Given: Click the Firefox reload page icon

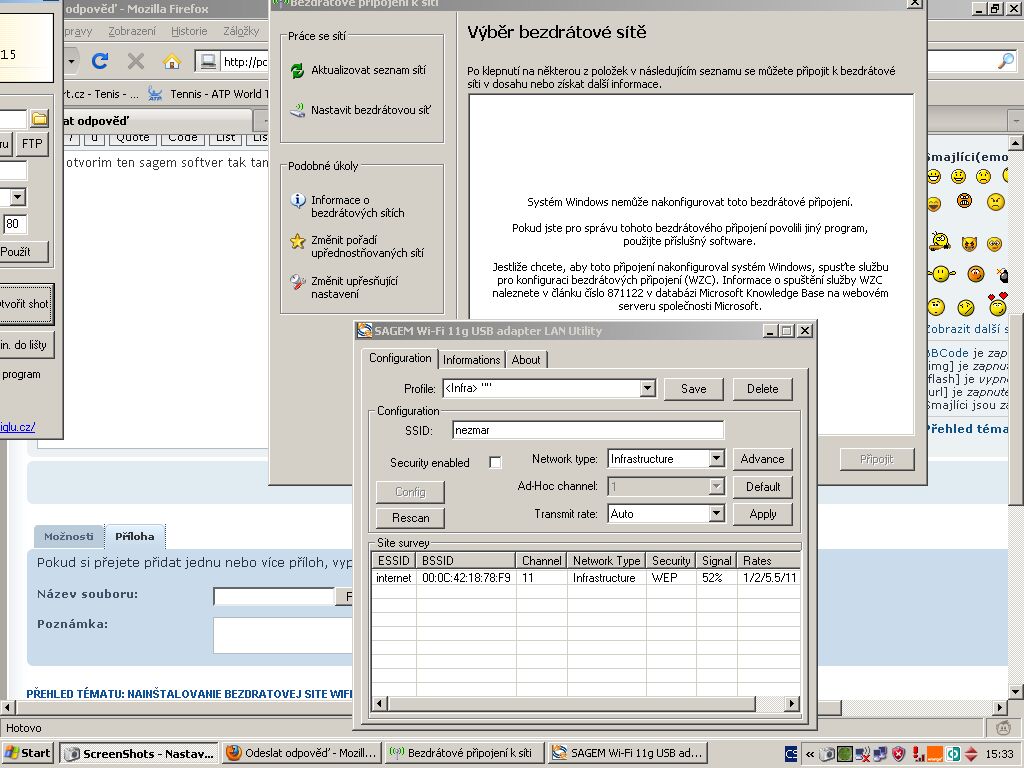Looking at the screenshot, I should (100, 61).
